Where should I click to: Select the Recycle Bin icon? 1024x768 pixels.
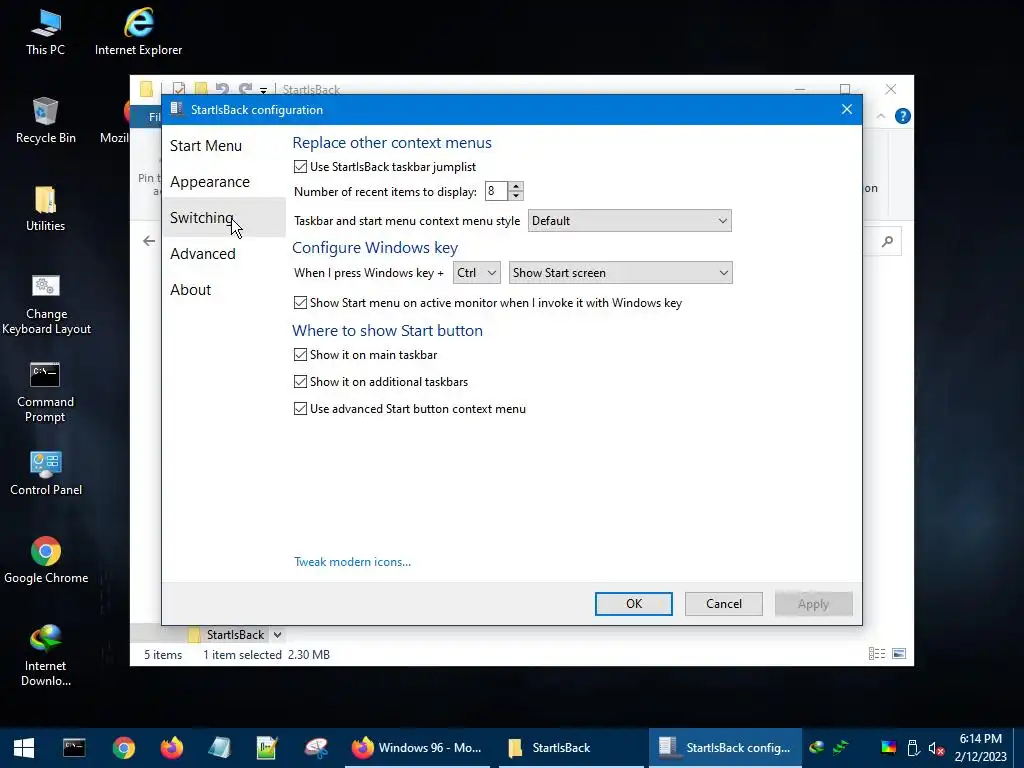click(x=46, y=120)
